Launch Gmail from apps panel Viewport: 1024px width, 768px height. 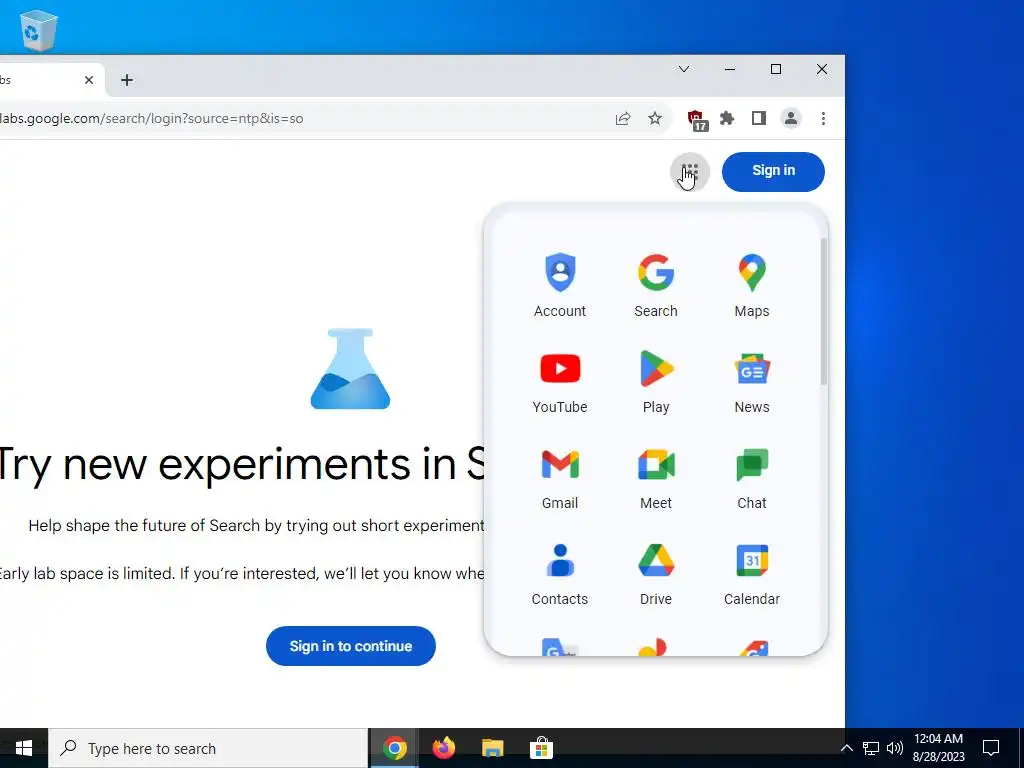[560, 477]
